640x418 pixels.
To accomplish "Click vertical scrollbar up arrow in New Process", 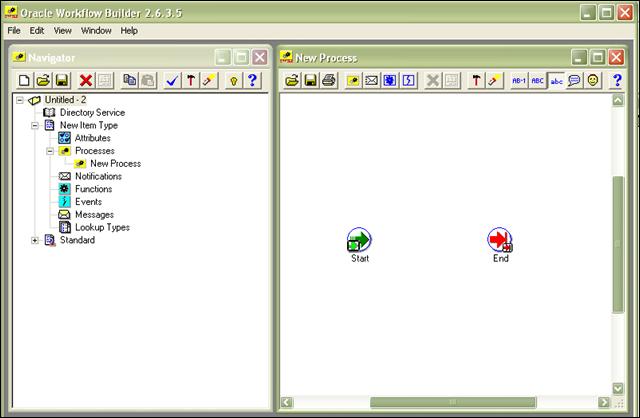I will coord(618,100).
